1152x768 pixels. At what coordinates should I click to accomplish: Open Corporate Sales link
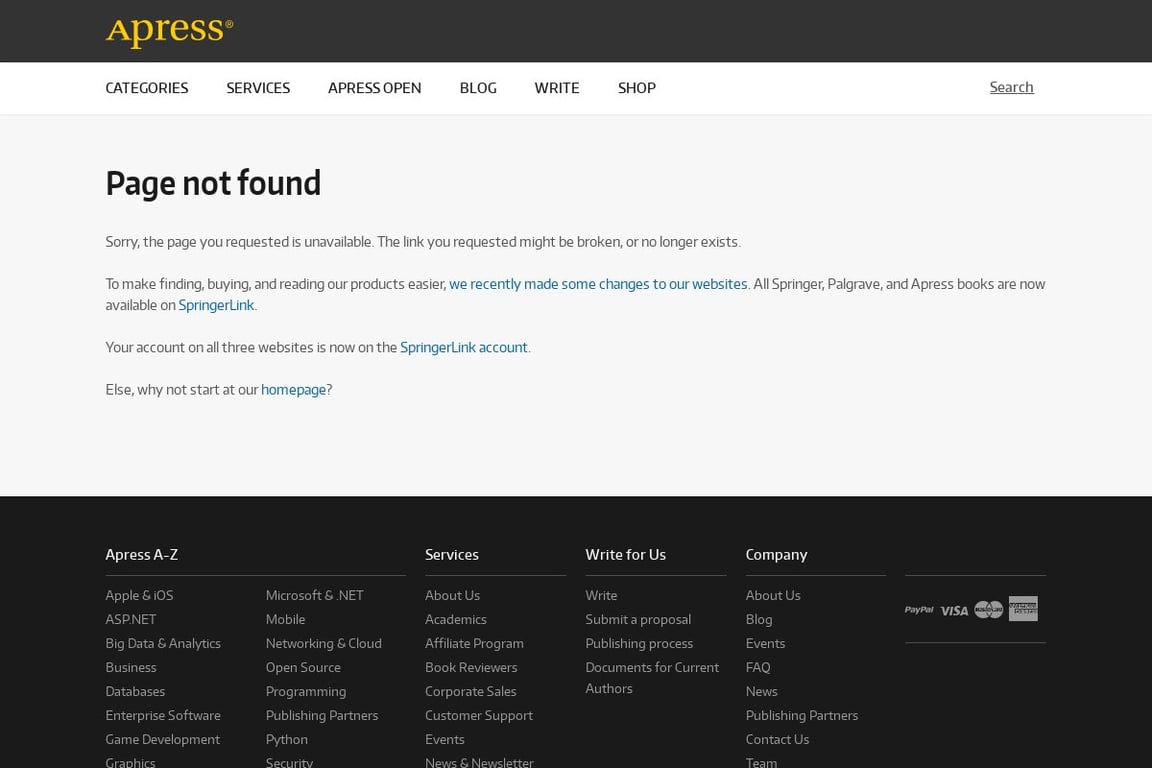click(x=470, y=692)
